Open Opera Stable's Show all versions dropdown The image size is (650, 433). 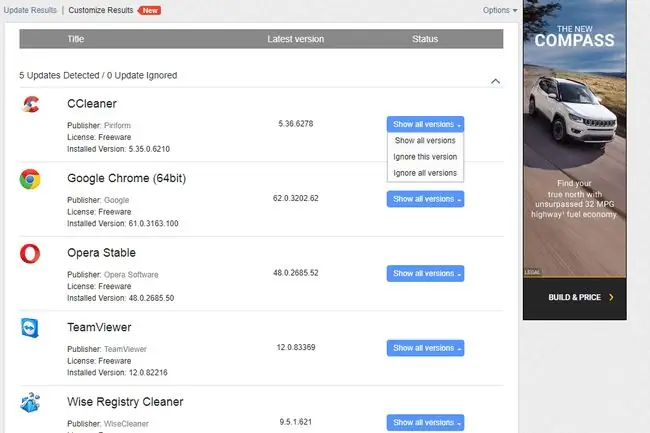(425, 273)
